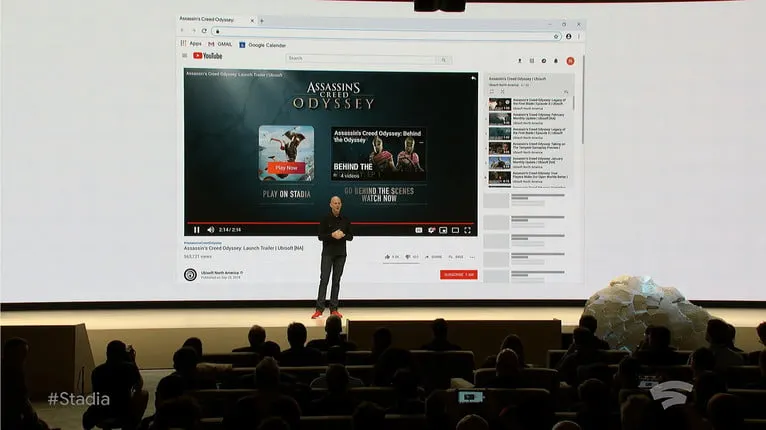Go back in the browser

[x=183, y=30]
